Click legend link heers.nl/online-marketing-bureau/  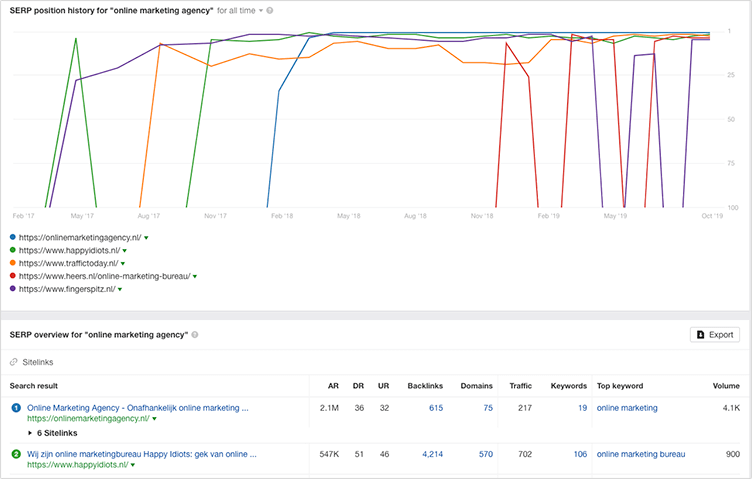coord(105,276)
